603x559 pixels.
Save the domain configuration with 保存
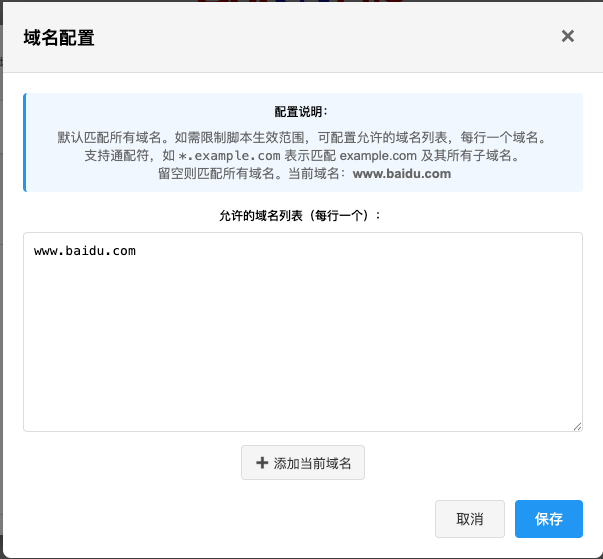pos(548,519)
